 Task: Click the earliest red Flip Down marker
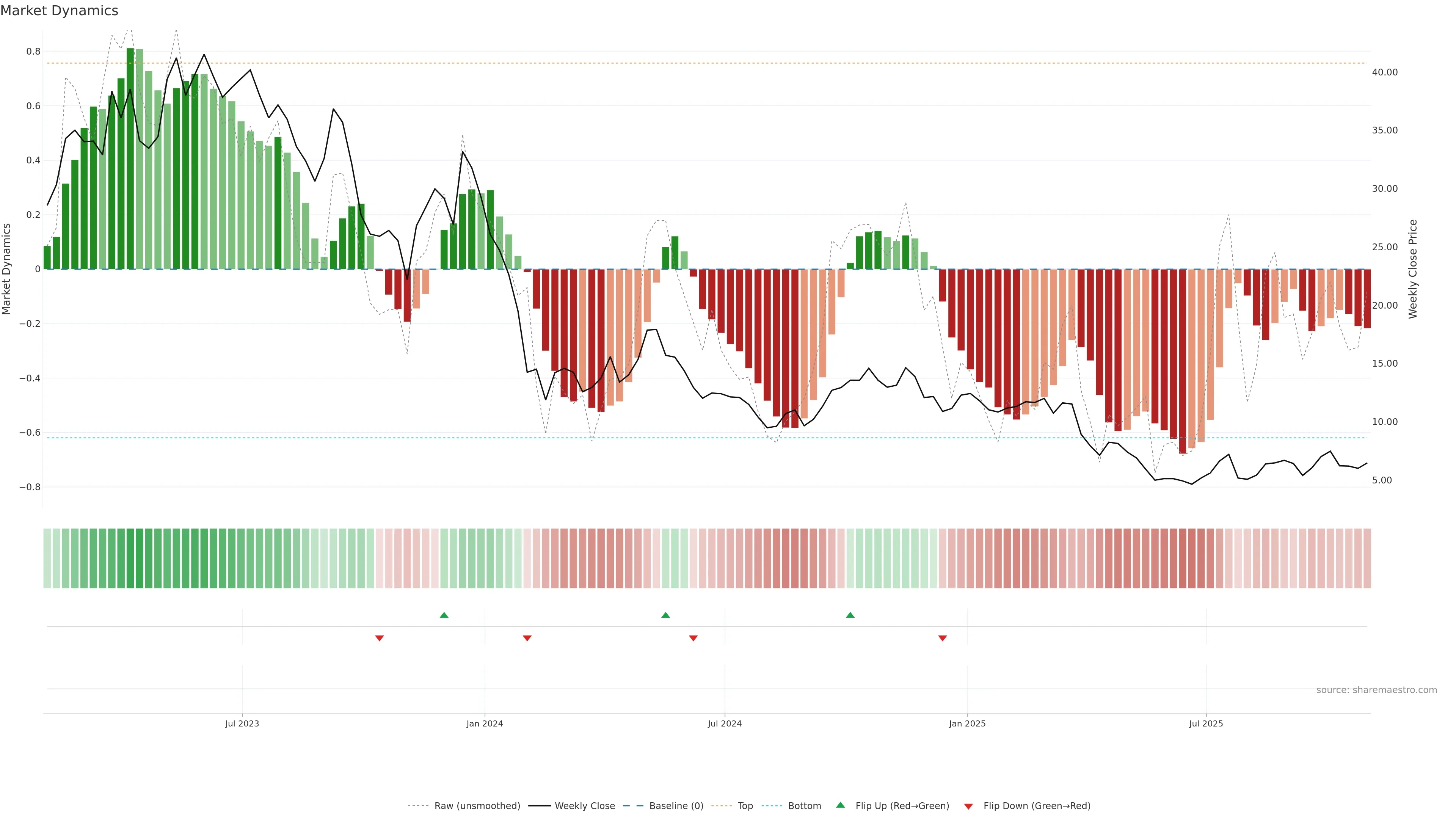coord(379,638)
